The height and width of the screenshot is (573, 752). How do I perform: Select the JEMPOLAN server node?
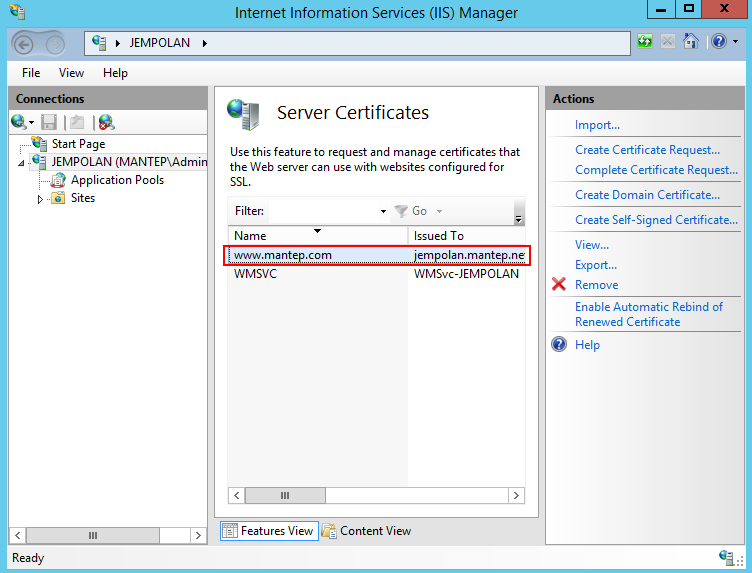(x=129, y=162)
